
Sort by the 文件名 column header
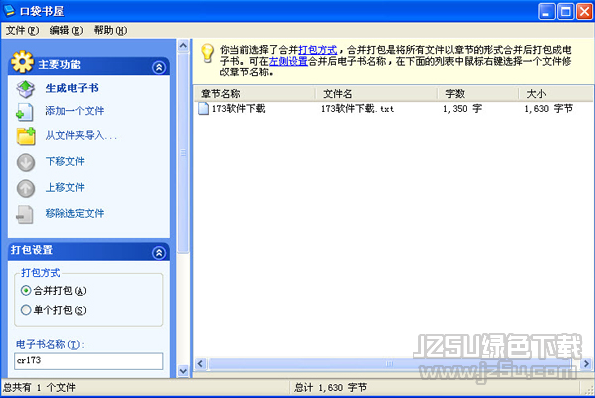coord(377,94)
